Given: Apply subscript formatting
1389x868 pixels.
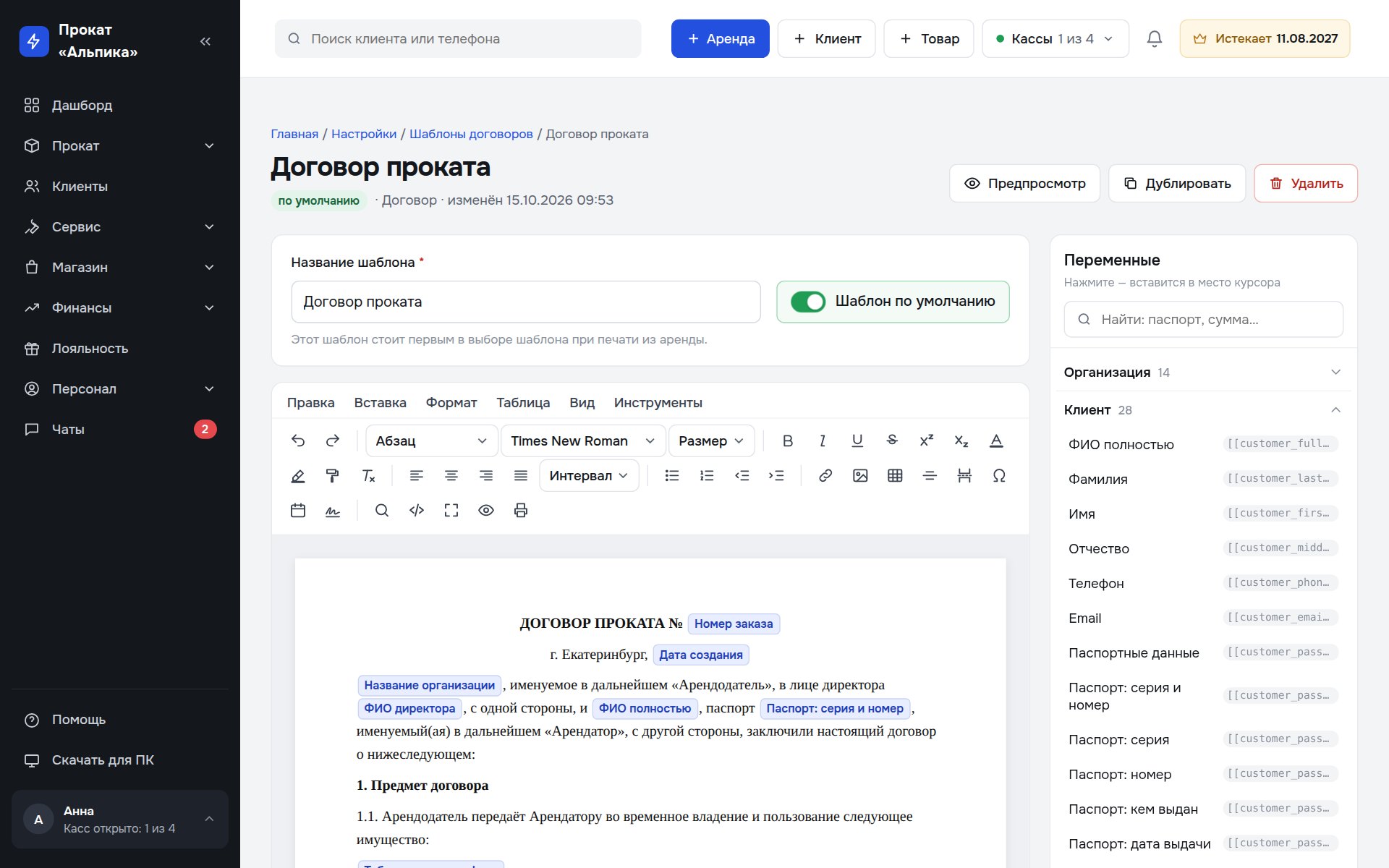Looking at the screenshot, I should pyautogui.click(x=961, y=441).
